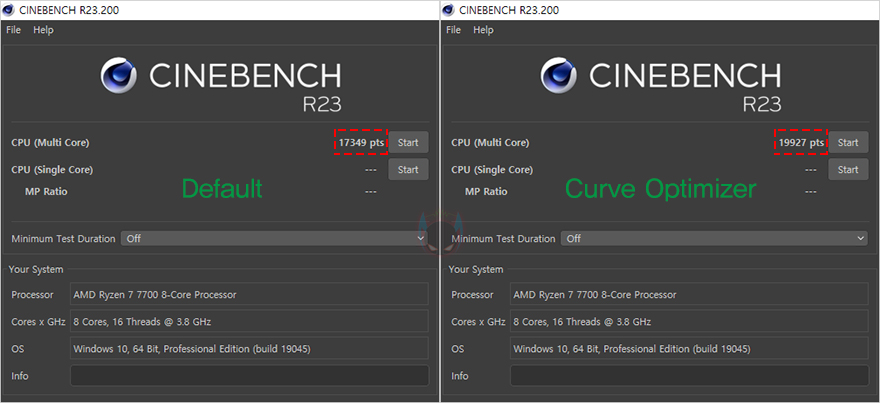The image size is (880, 403).
Task: Click CPU (Multi Core) label in left window
Action: [x=50, y=143]
